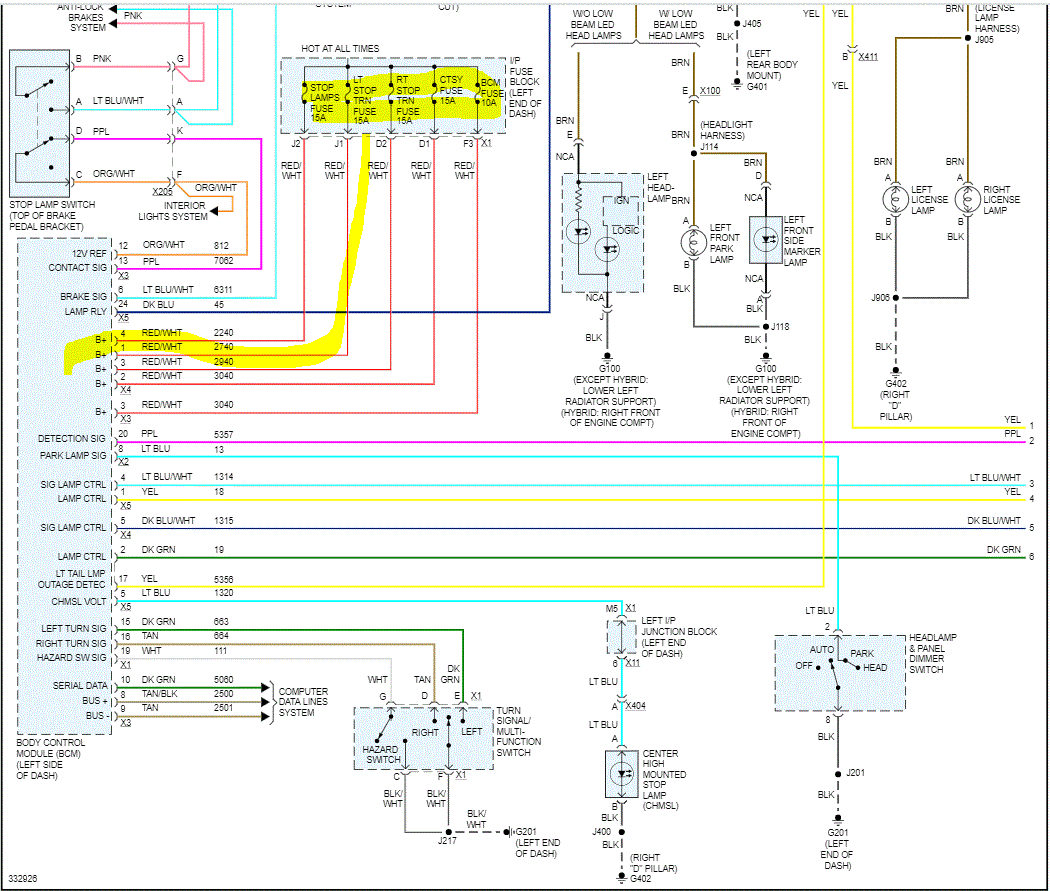The width and height of the screenshot is (1050, 891).
Task: Click circuit number "6311"
Action: tap(223, 290)
